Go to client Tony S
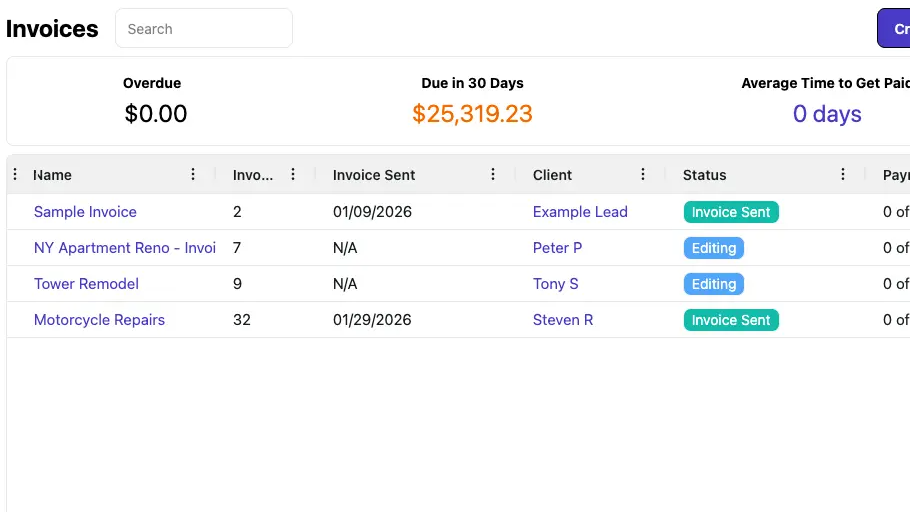 [555, 284]
